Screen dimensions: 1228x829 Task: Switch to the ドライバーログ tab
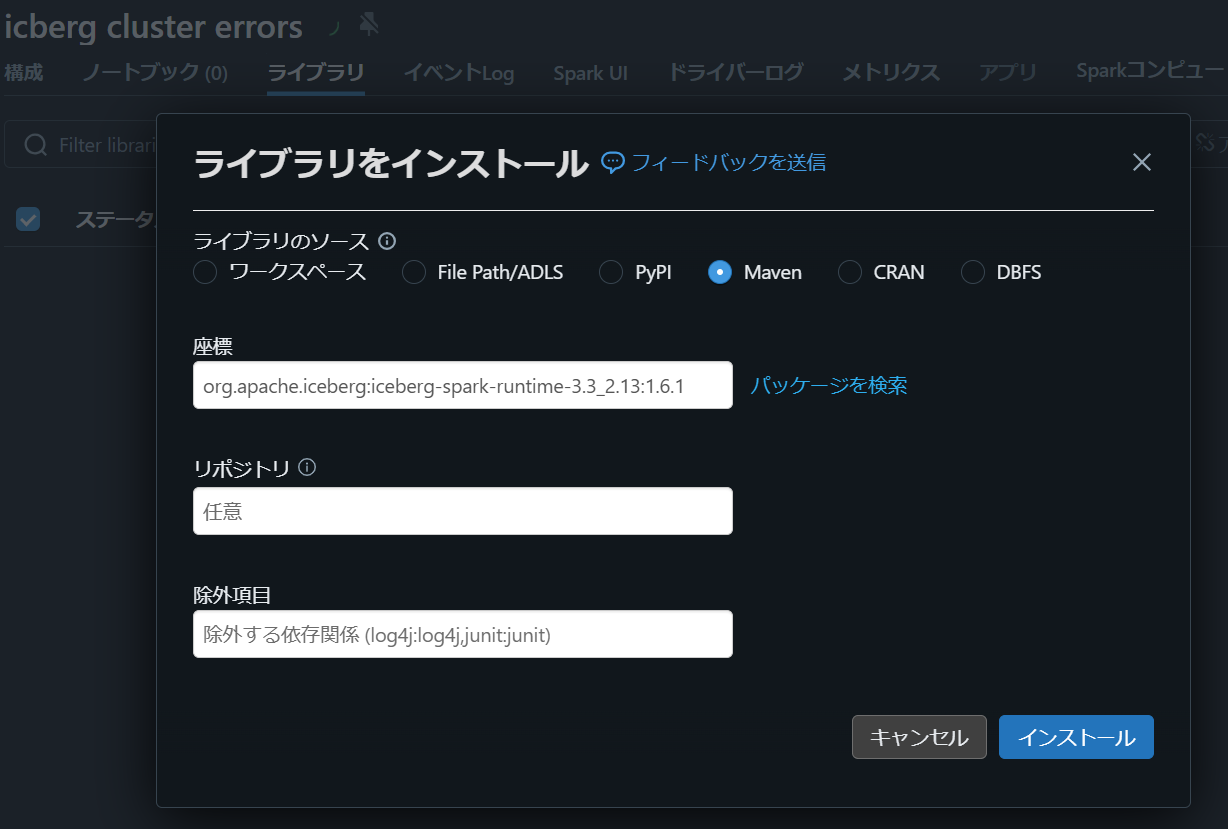(735, 73)
